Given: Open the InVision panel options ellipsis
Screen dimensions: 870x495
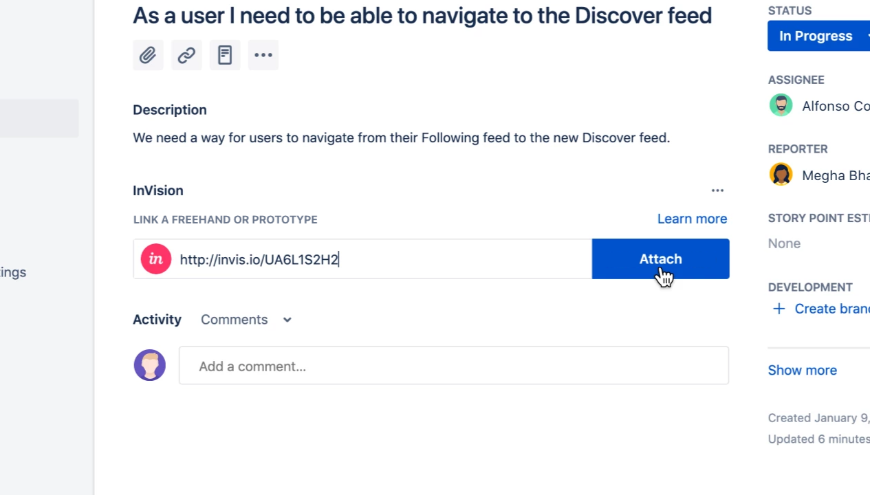Looking at the screenshot, I should coord(717,190).
